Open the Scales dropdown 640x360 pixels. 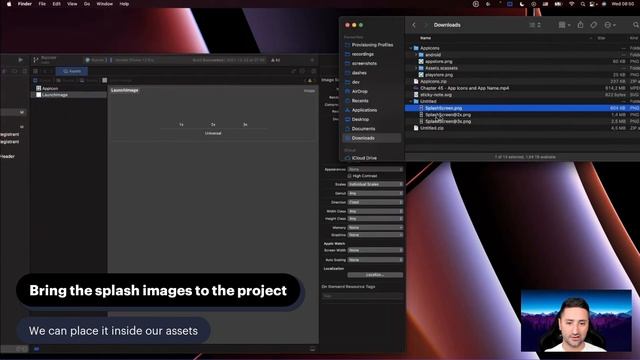[375, 184]
